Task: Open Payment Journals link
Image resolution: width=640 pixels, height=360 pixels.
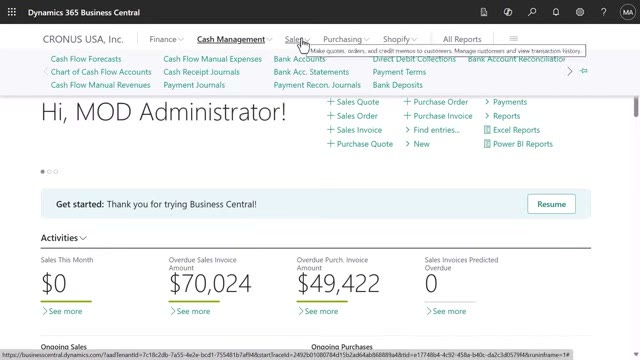Action: pos(194,85)
